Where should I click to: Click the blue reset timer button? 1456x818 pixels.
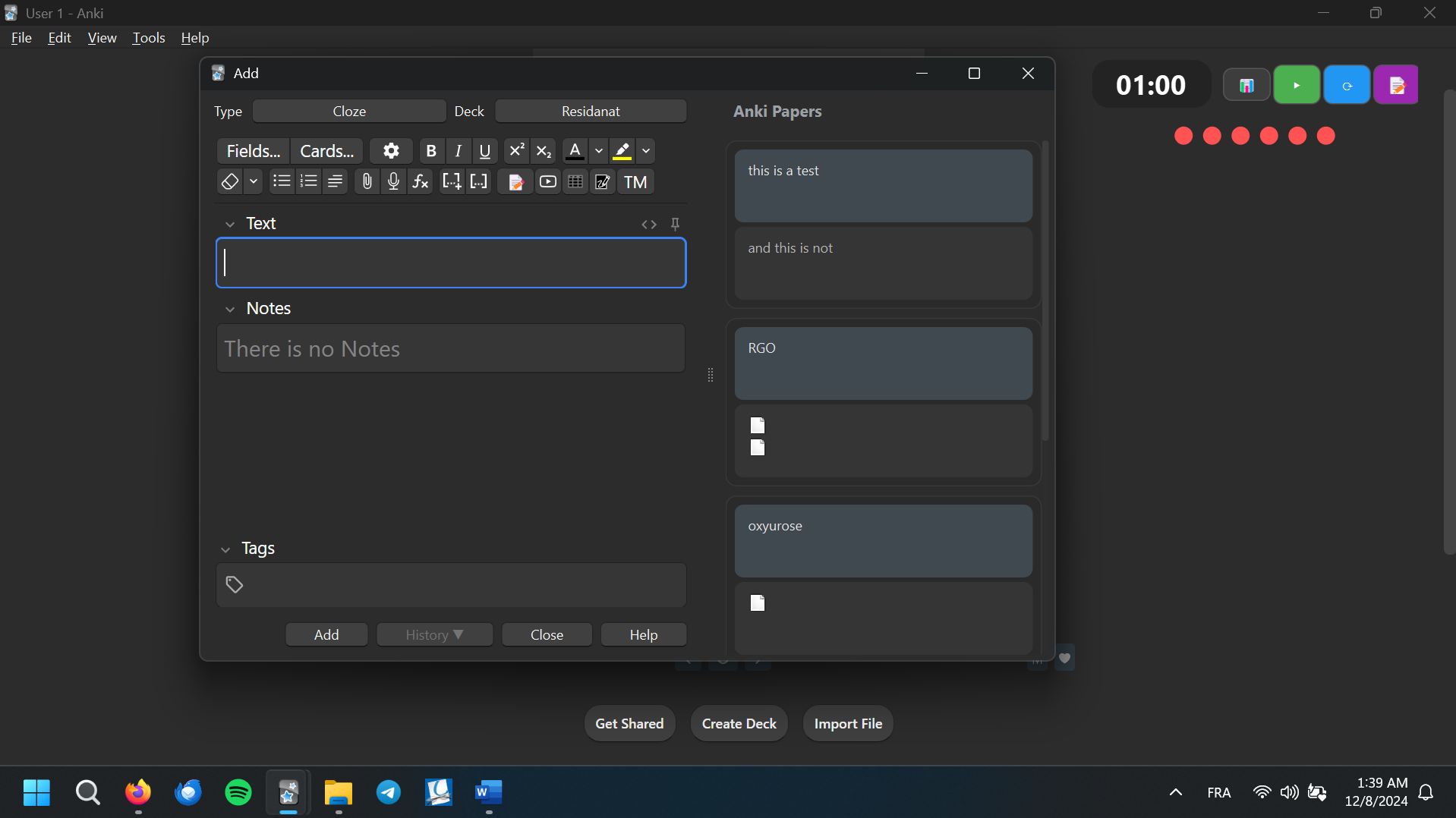click(1347, 85)
